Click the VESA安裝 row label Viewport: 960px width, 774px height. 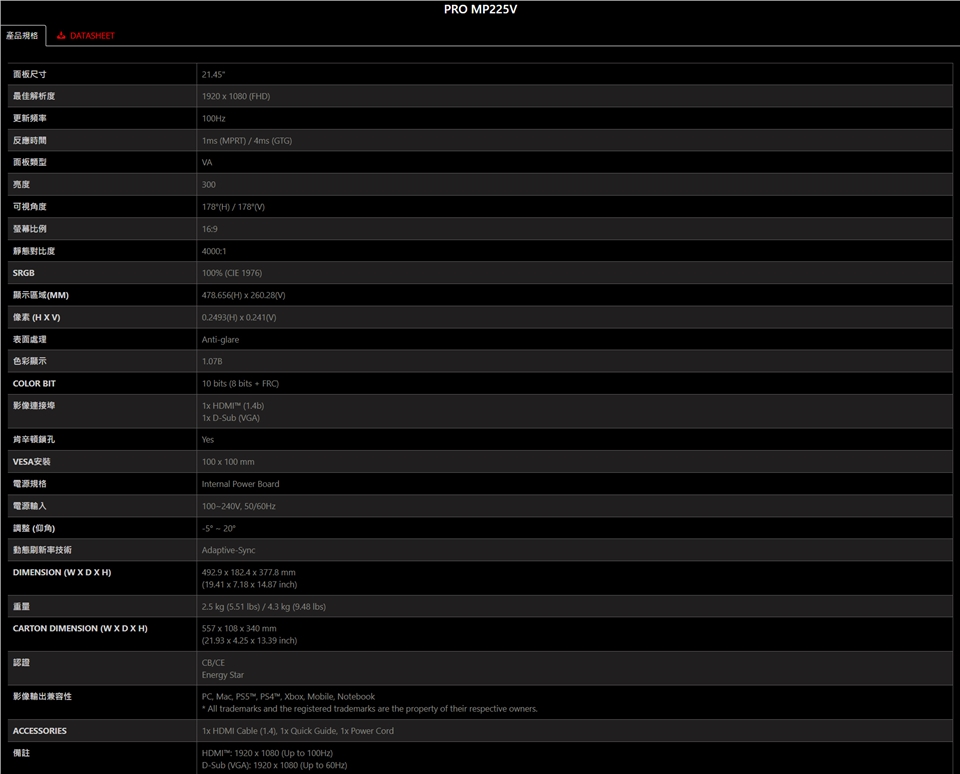tap(31, 462)
